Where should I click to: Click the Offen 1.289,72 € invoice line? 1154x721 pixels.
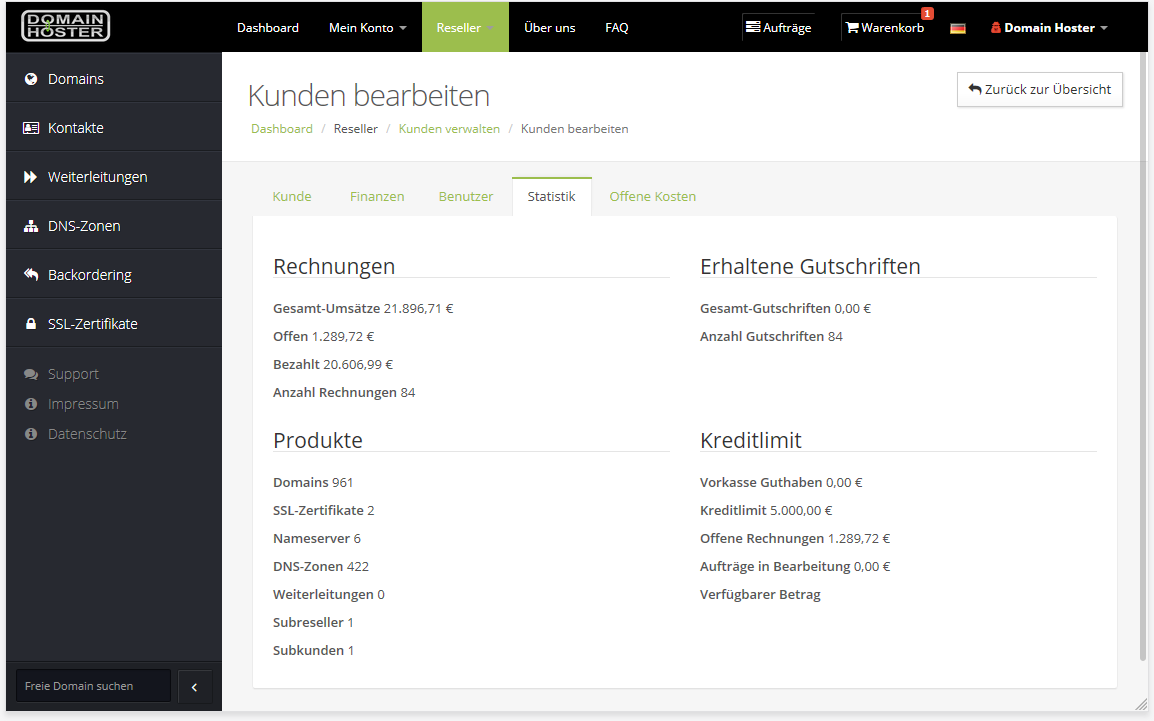[x=323, y=336]
